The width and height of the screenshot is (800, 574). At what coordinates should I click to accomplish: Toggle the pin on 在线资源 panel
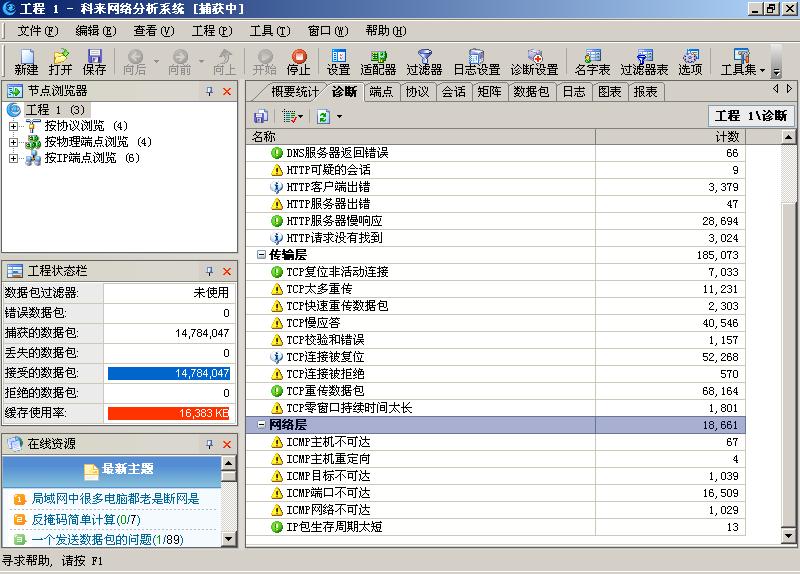[x=210, y=443]
